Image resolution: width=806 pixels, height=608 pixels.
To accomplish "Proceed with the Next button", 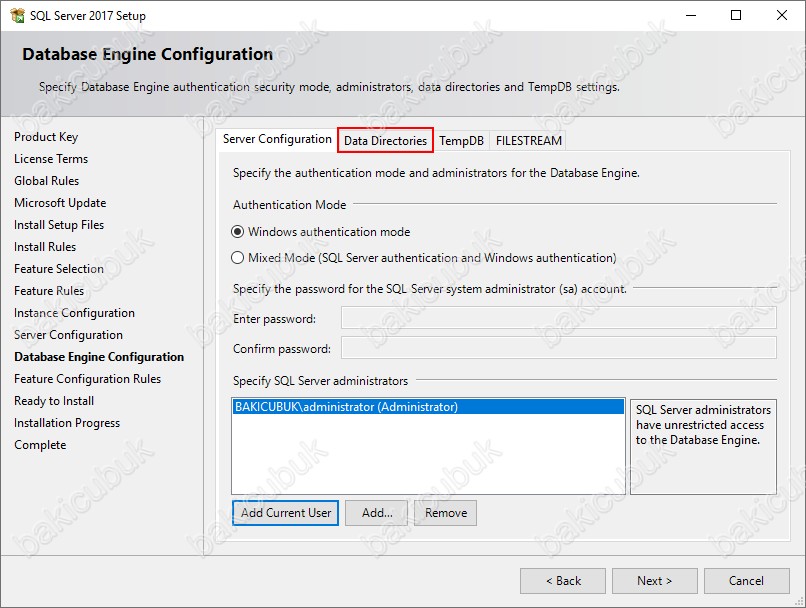I will (655, 581).
